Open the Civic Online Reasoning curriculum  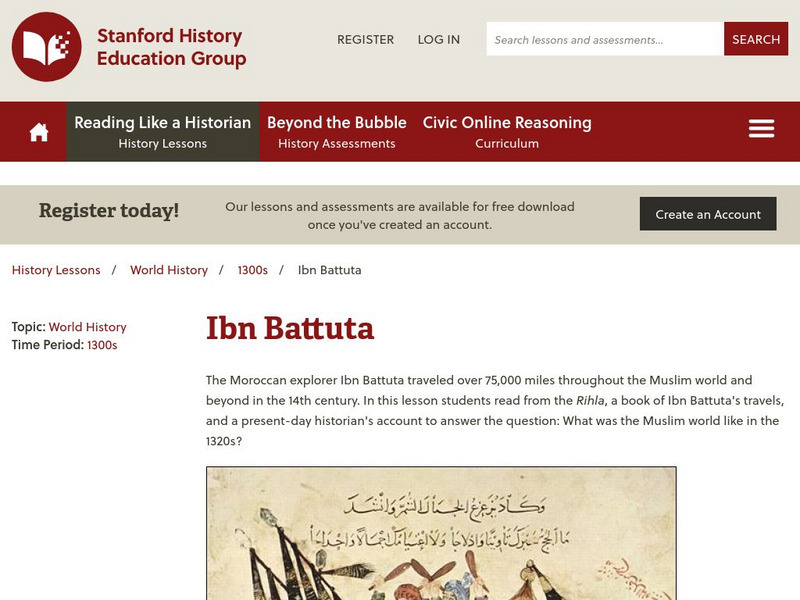point(505,129)
